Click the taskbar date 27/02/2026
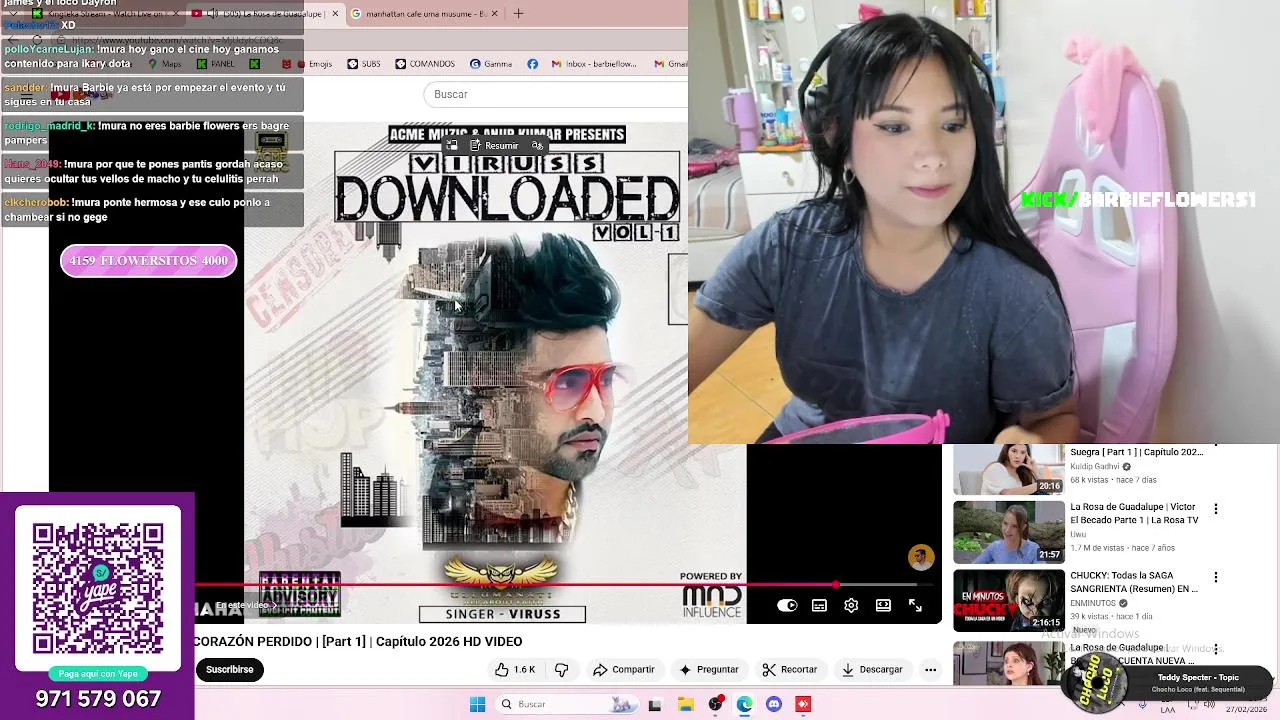The image size is (1280, 720). point(1245,709)
